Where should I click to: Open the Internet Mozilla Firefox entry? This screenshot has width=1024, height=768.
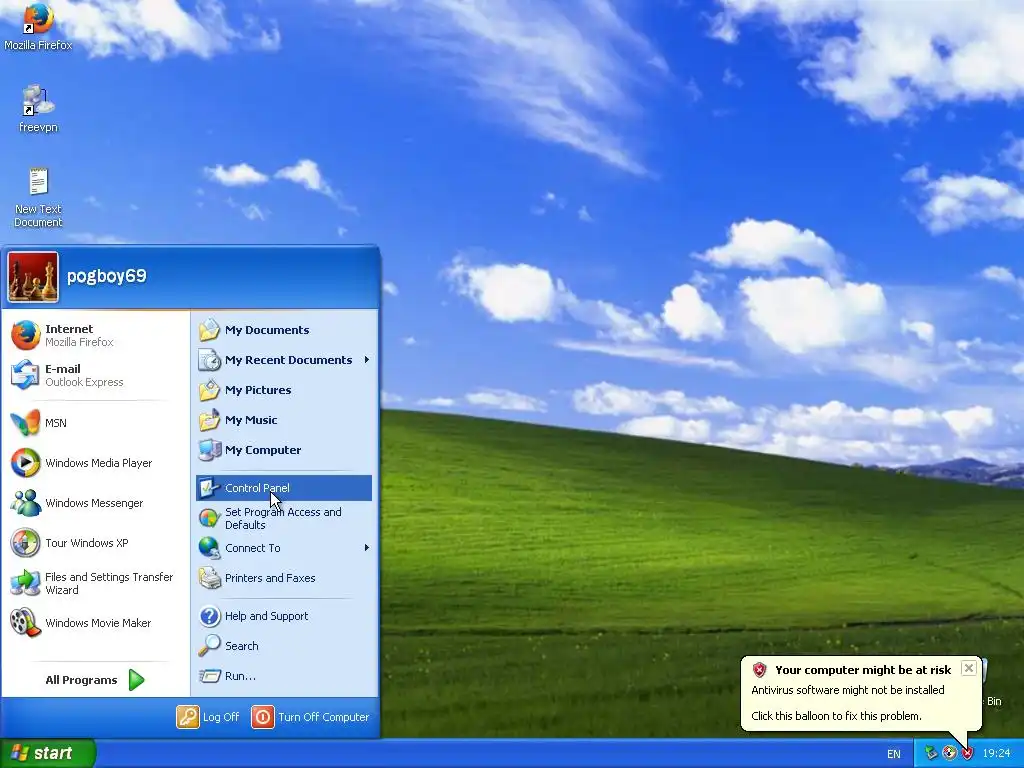pos(95,335)
